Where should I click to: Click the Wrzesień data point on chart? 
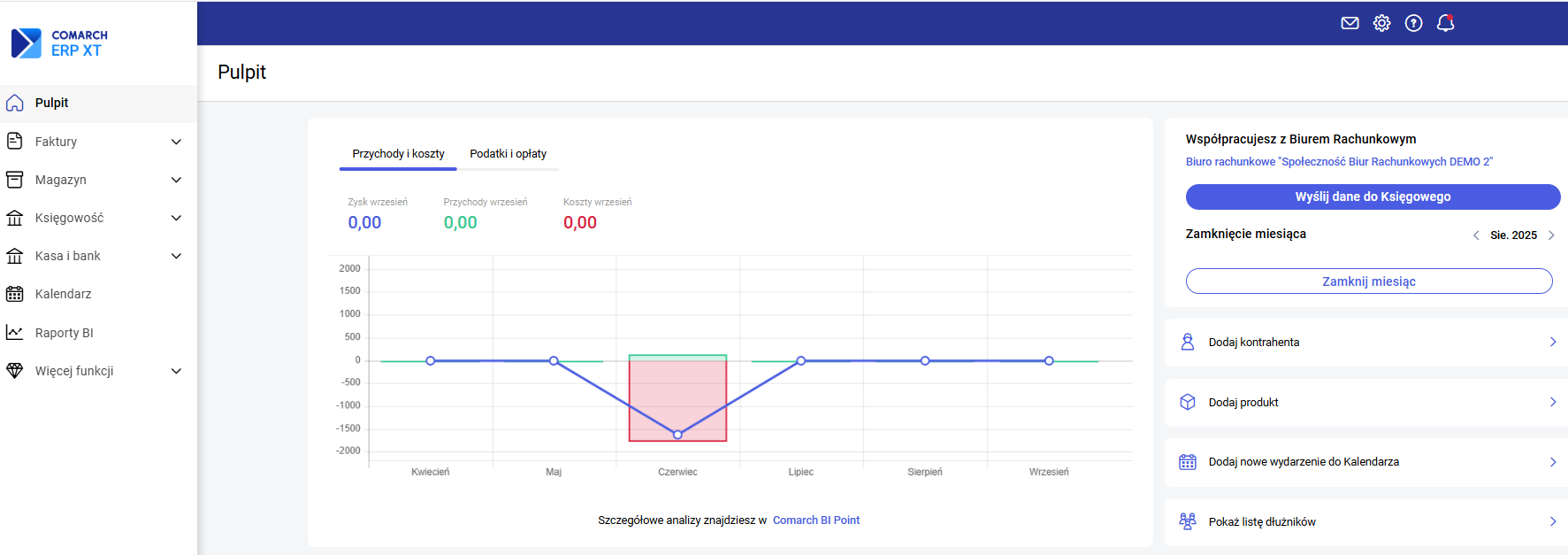coord(1049,361)
